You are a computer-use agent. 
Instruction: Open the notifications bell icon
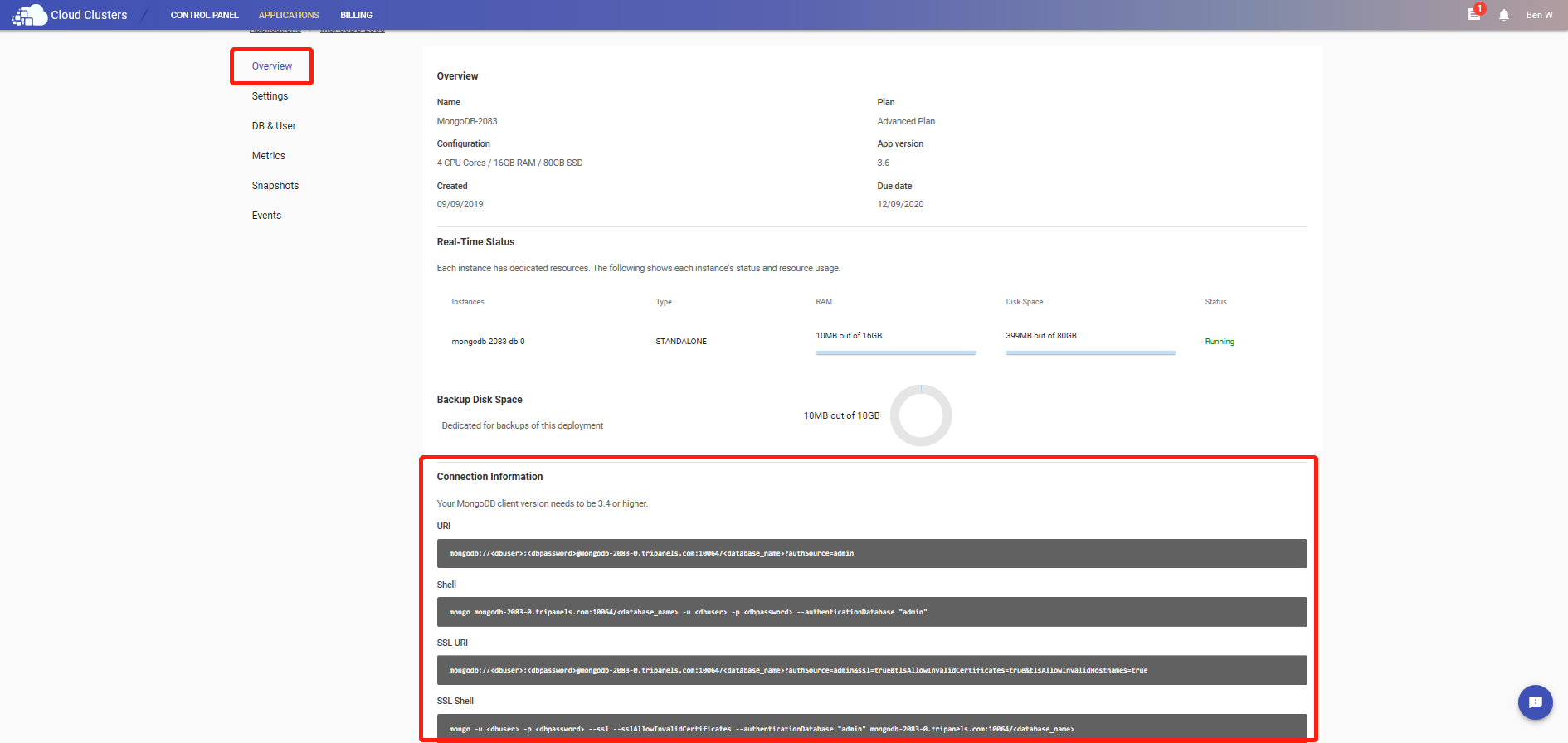click(x=1504, y=15)
